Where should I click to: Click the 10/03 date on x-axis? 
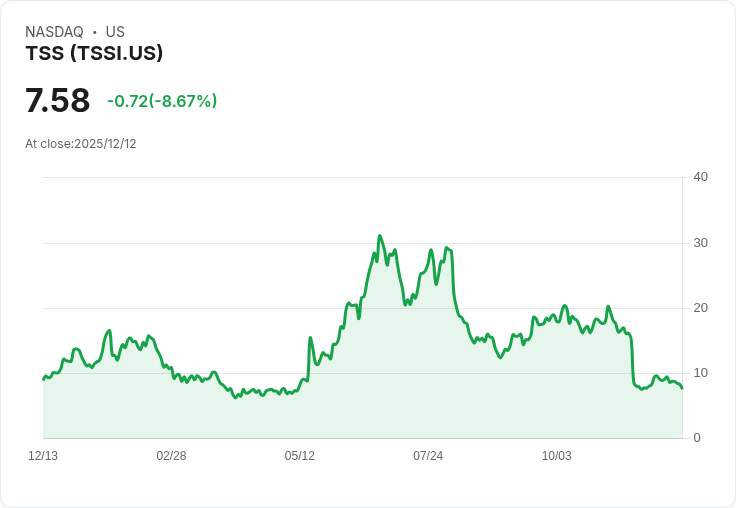[557, 456]
